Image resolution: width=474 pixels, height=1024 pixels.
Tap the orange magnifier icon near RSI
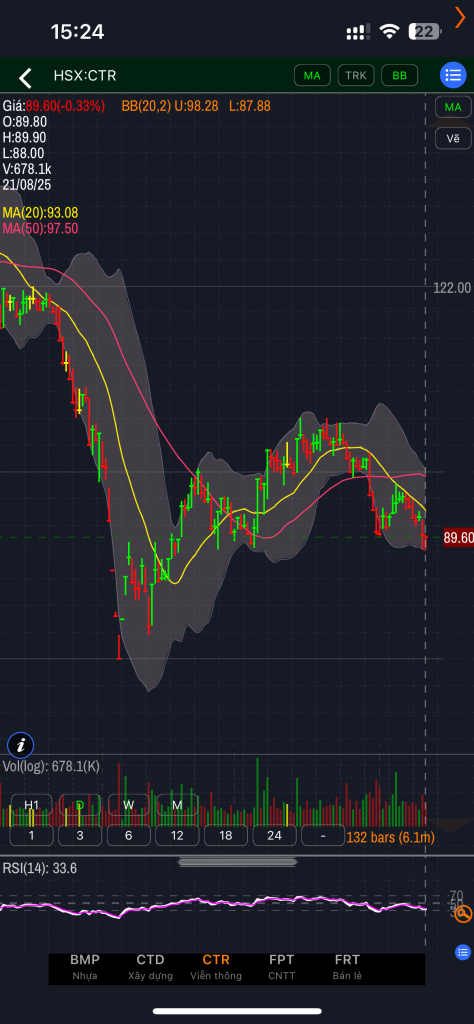click(463, 914)
